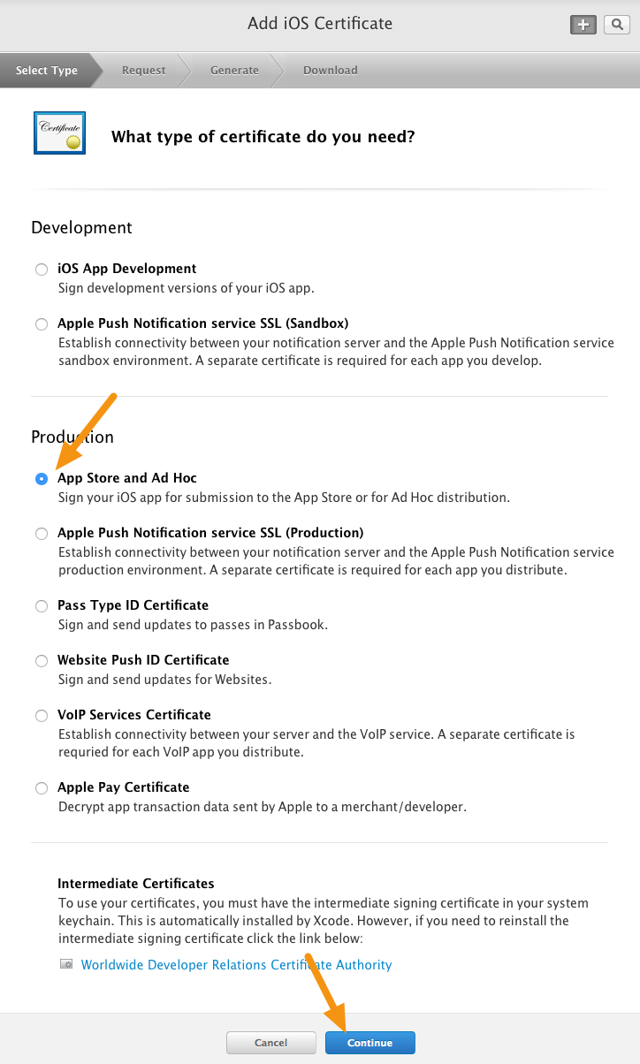640x1064 pixels.
Task: Click the certificate icon beside the WWDR link
Action: [x=65, y=964]
